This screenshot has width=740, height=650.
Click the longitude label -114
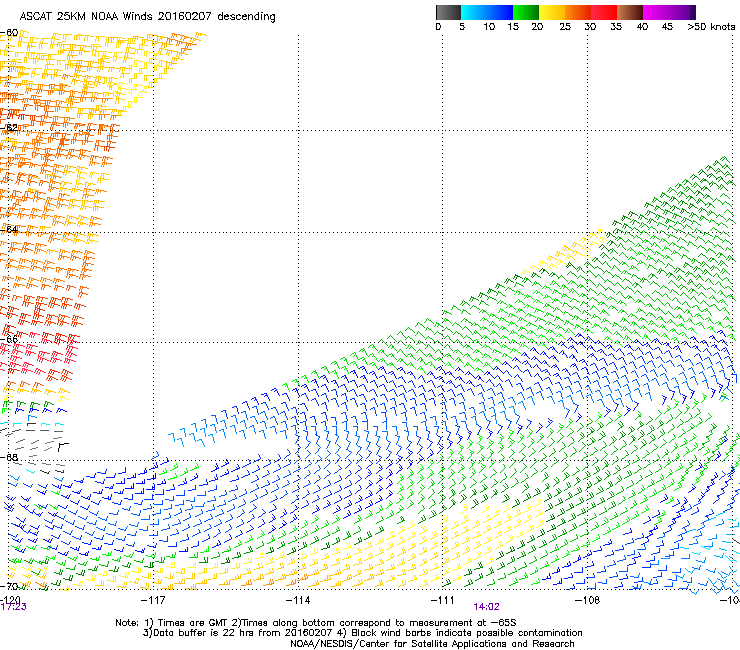click(x=298, y=600)
